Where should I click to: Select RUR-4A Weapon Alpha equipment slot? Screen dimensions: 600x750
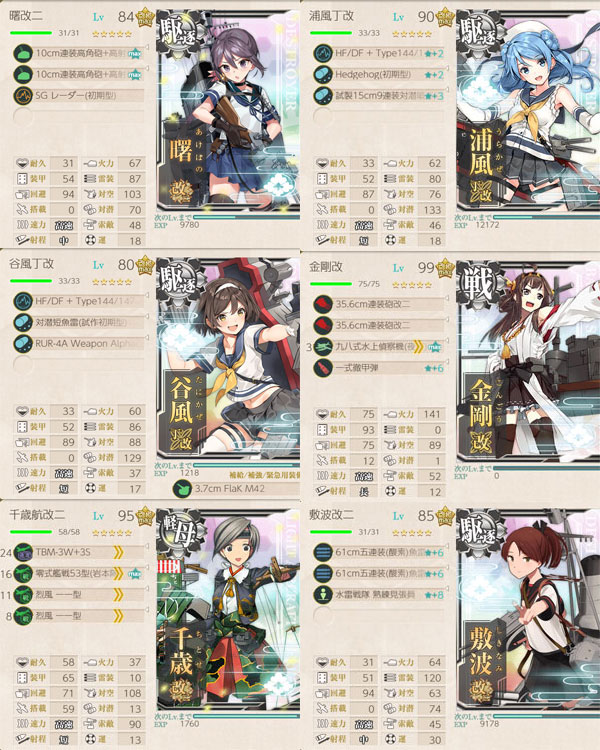tap(79, 343)
